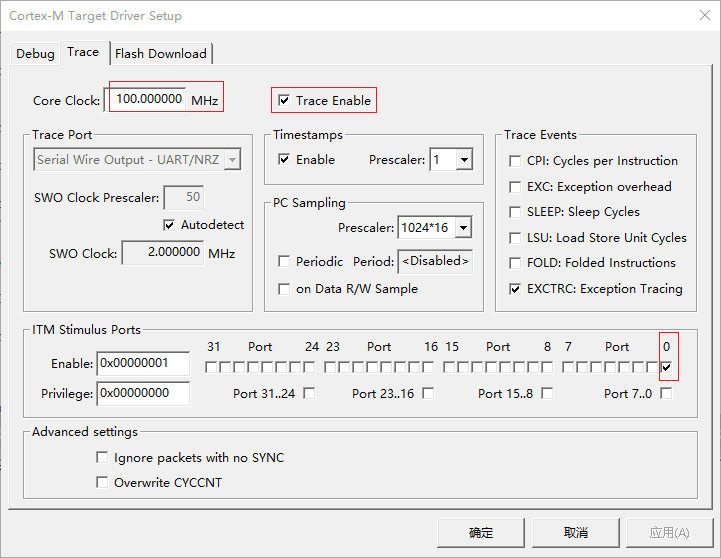Close the Cortex-M Target Driver Setup dialog
Viewport: 721px width, 558px height.
click(x=705, y=15)
